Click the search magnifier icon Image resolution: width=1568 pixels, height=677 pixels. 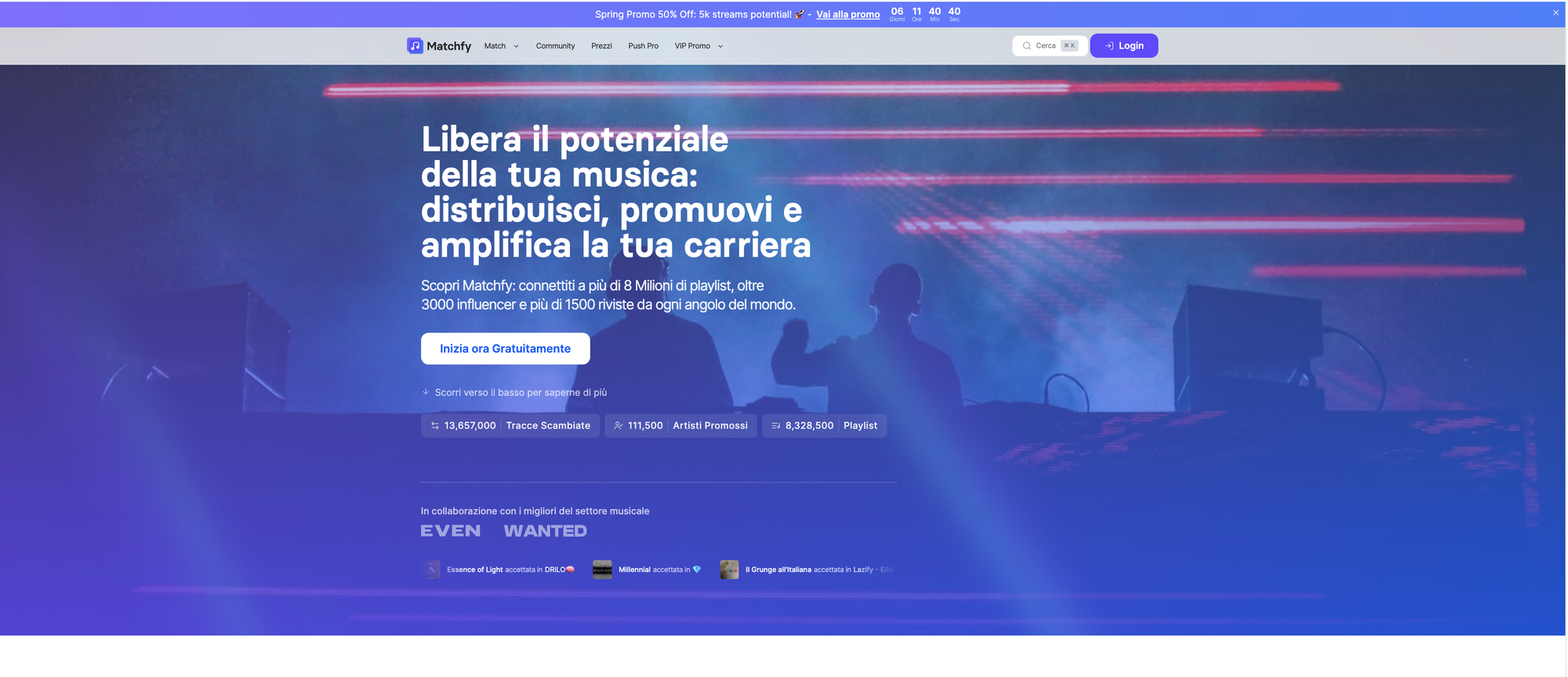pyautogui.click(x=1027, y=45)
